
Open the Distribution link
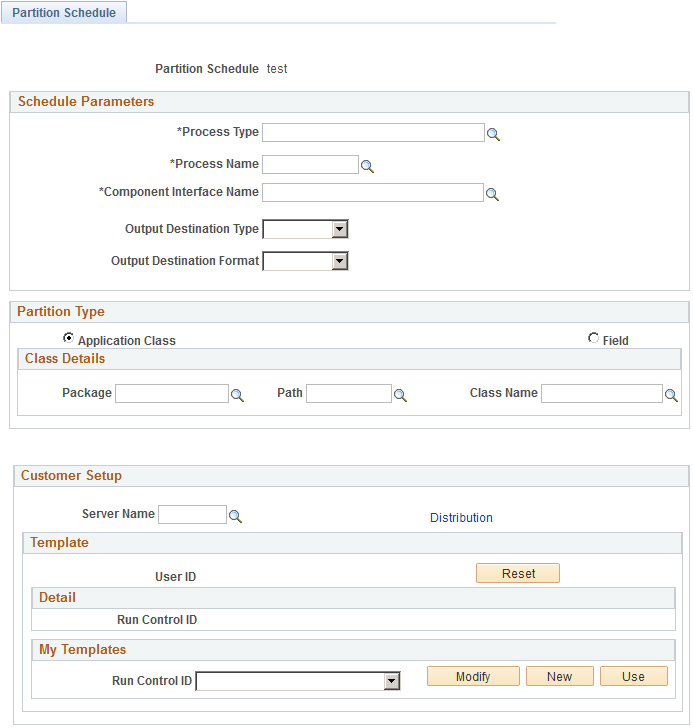click(x=461, y=518)
